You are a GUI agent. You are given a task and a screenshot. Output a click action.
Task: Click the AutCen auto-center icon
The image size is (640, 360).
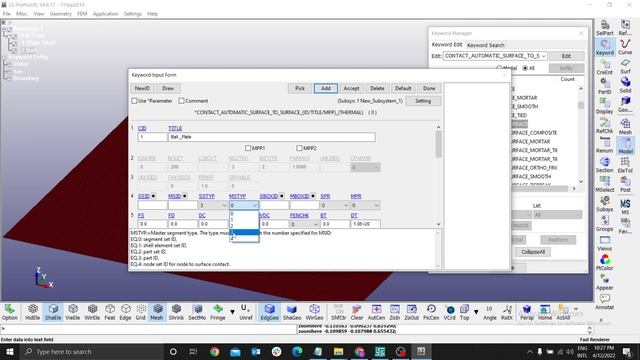pos(376,312)
